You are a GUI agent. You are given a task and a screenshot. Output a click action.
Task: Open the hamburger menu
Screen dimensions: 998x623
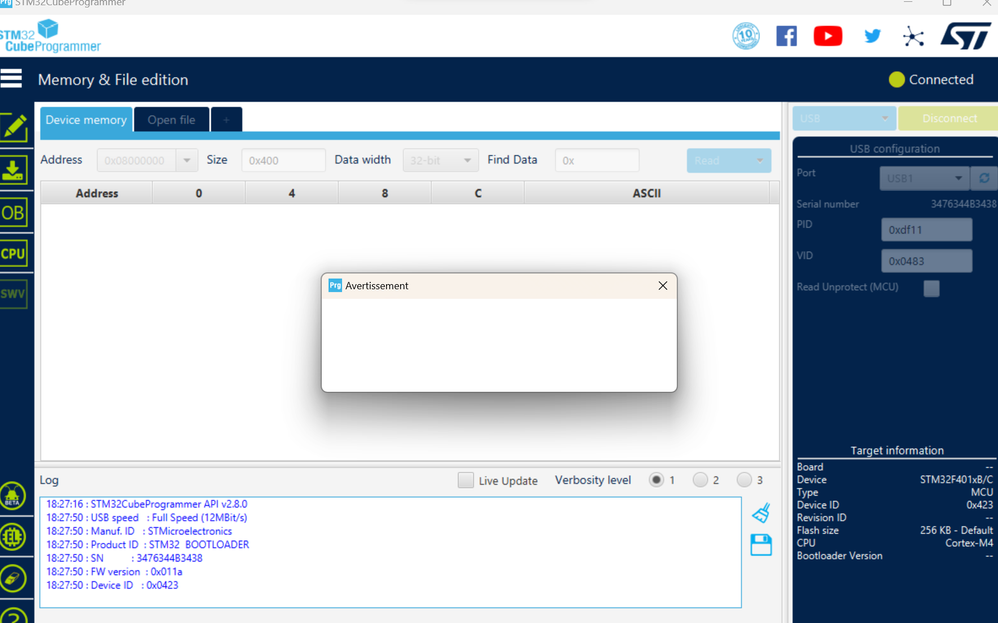[x=11, y=79]
